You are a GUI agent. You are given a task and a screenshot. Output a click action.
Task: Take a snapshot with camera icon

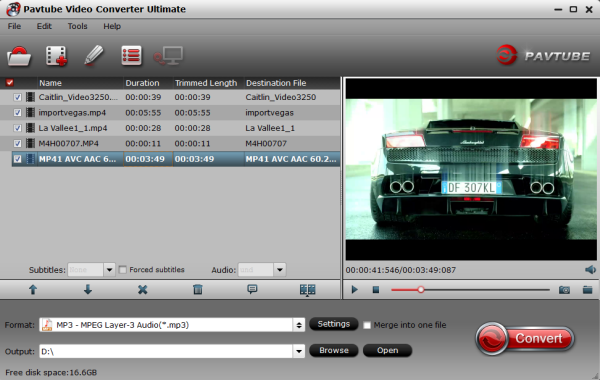pyautogui.click(x=564, y=290)
